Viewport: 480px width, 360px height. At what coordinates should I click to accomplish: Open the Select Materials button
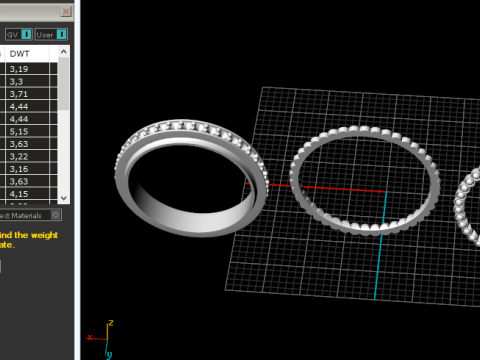point(30,215)
